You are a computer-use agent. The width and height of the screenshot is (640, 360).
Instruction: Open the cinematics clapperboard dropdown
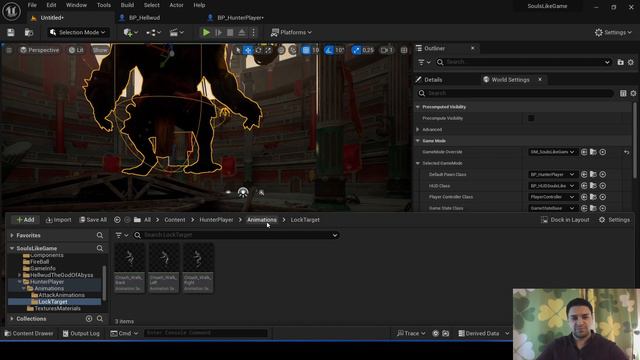tap(177, 32)
